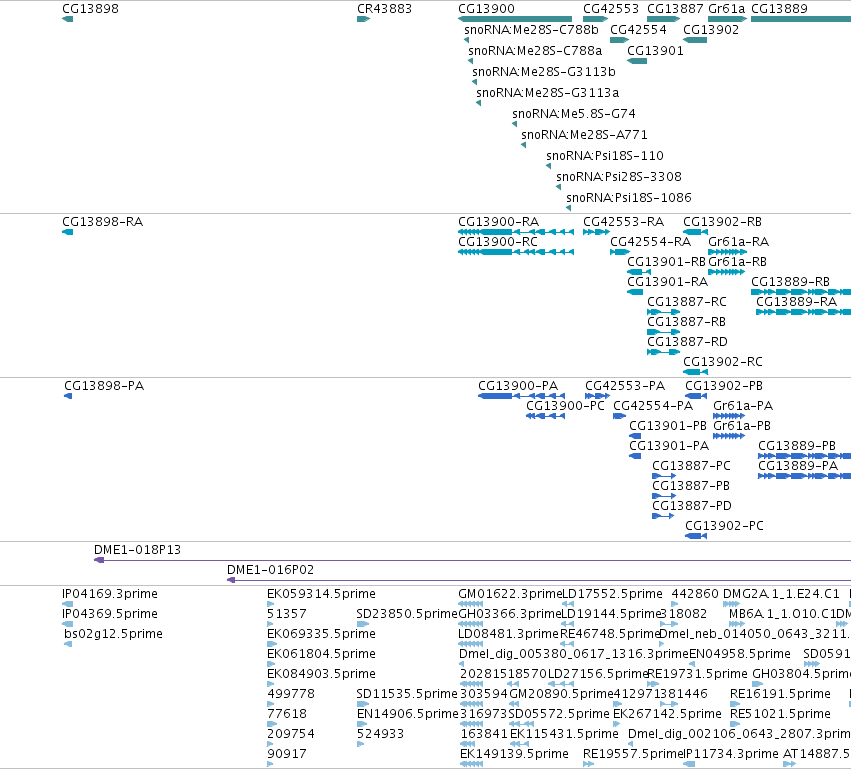Select CG42553-RA transcript label
The height and width of the screenshot is (769, 851).
(x=624, y=221)
